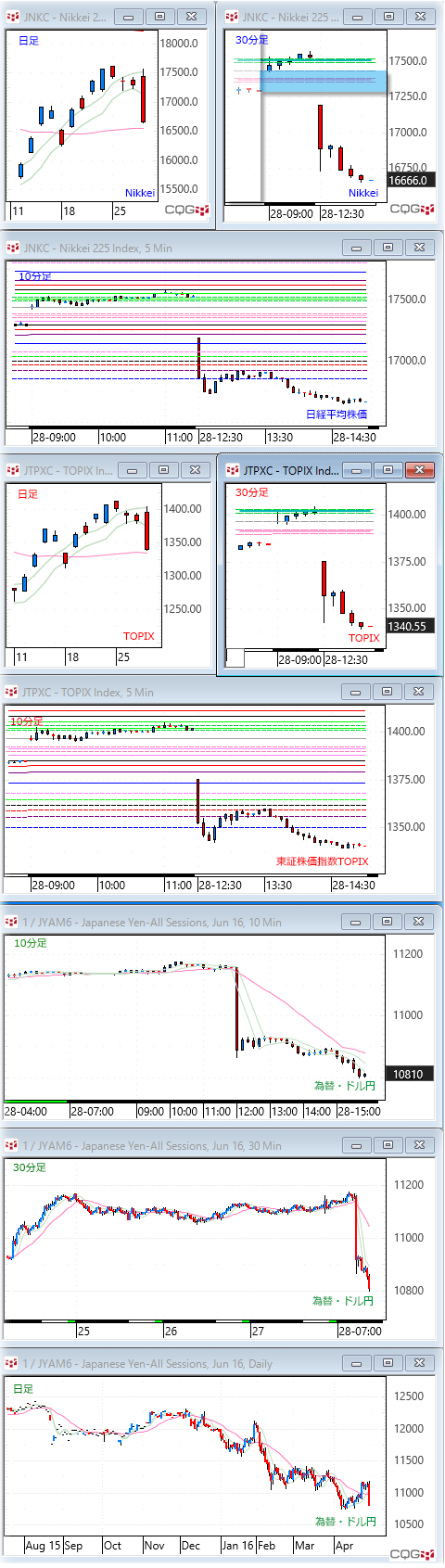Close the Japanese Yen 10 Min window

point(420,922)
